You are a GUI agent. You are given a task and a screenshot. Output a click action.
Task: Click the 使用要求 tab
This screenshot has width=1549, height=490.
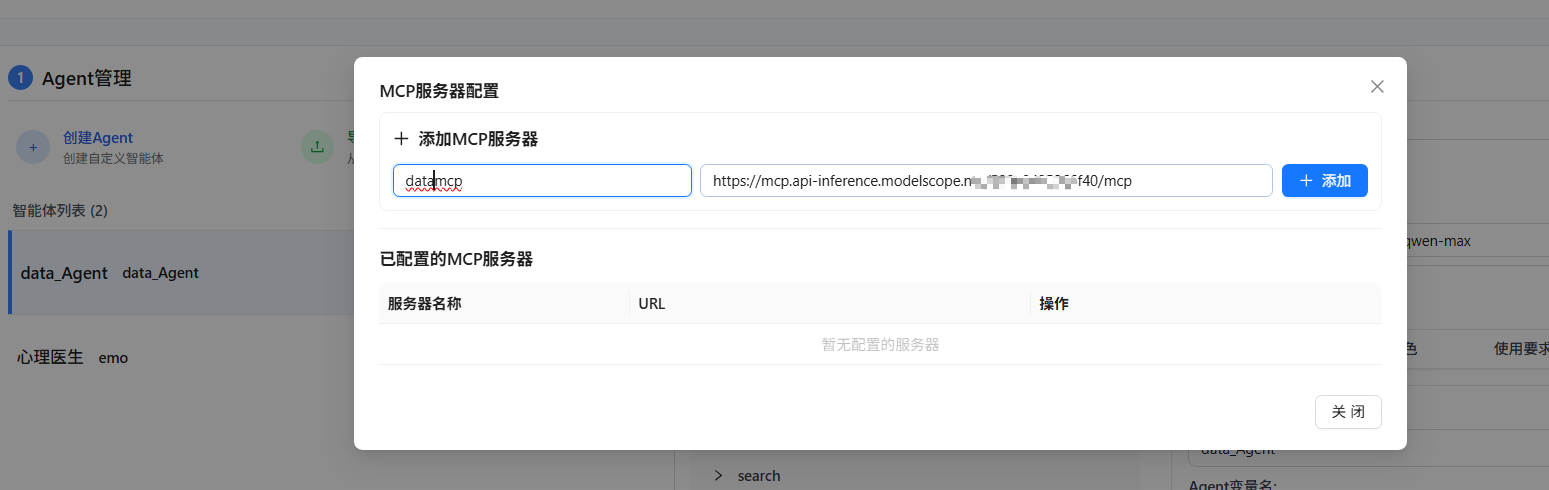tap(1521, 349)
